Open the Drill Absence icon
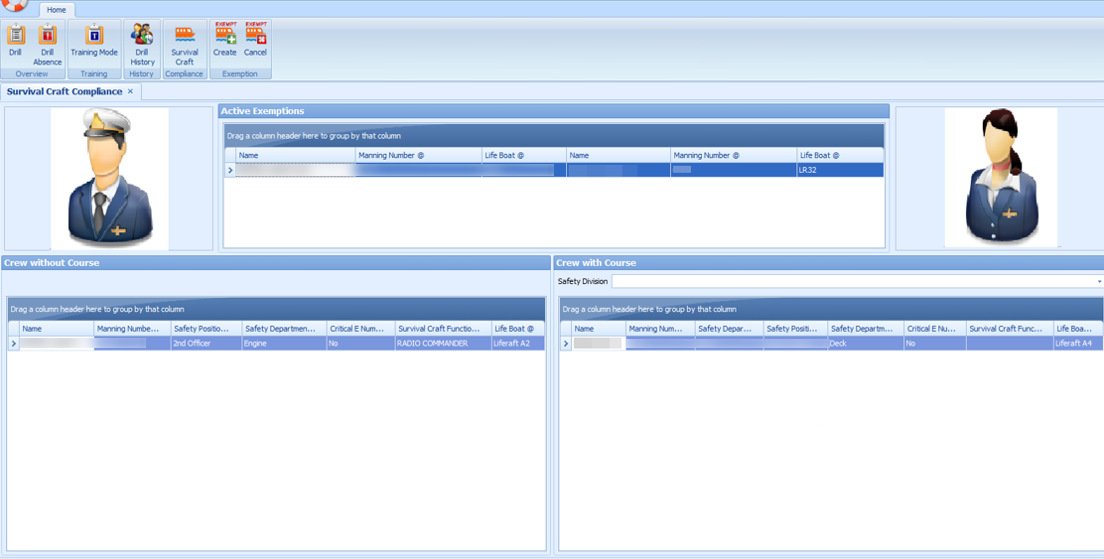The image size is (1104, 559). pyautogui.click(x=47, y=44)
